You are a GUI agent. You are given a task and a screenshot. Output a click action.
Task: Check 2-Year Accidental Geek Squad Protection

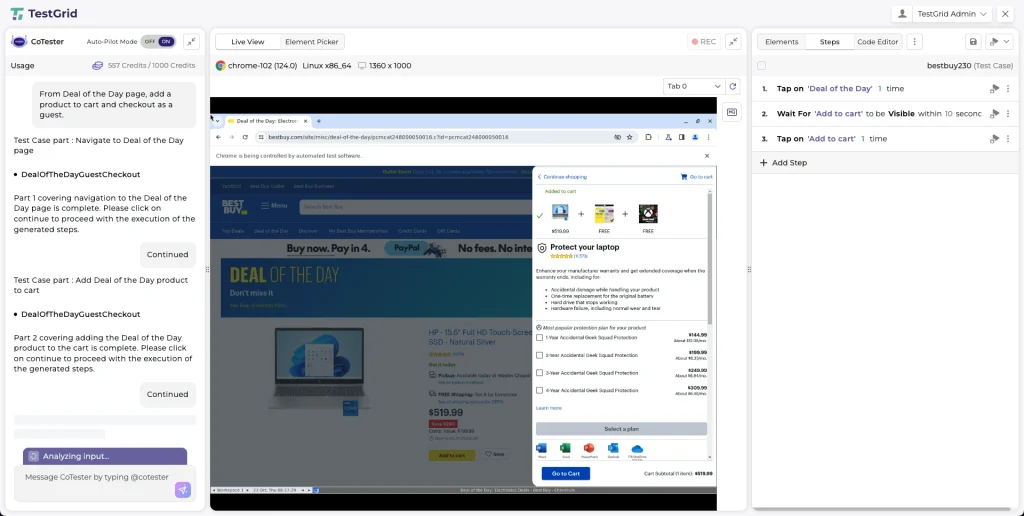(539, 355)
